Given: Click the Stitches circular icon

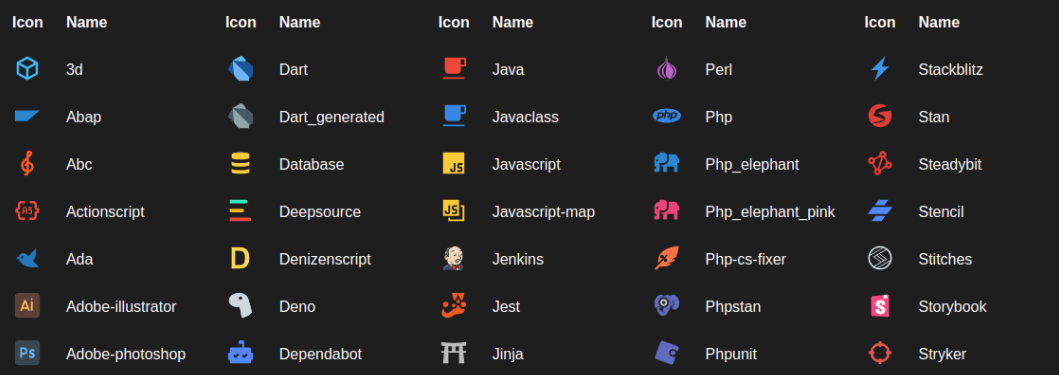Looking at the screenshot, I should click(880, 258).
